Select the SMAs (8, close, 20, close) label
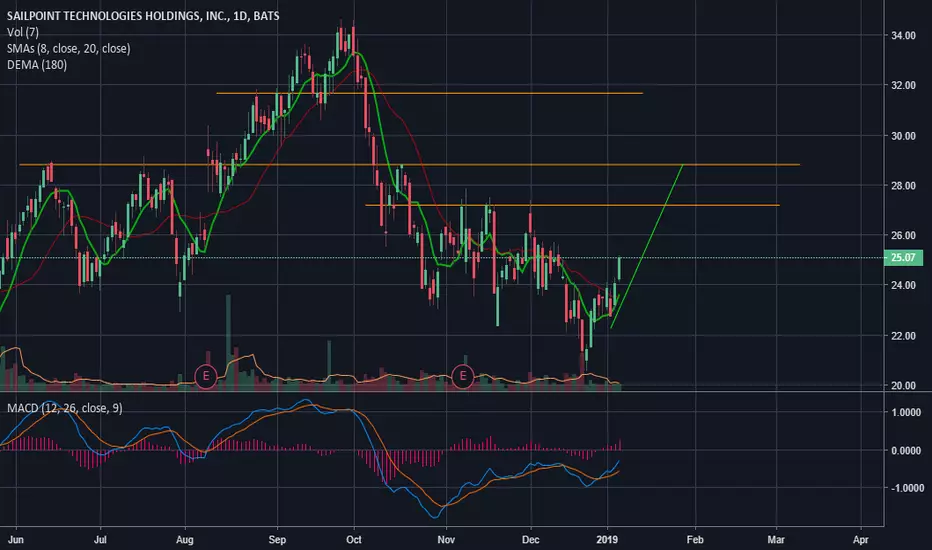This screenshot has width=932, height=550. [68, 48]
